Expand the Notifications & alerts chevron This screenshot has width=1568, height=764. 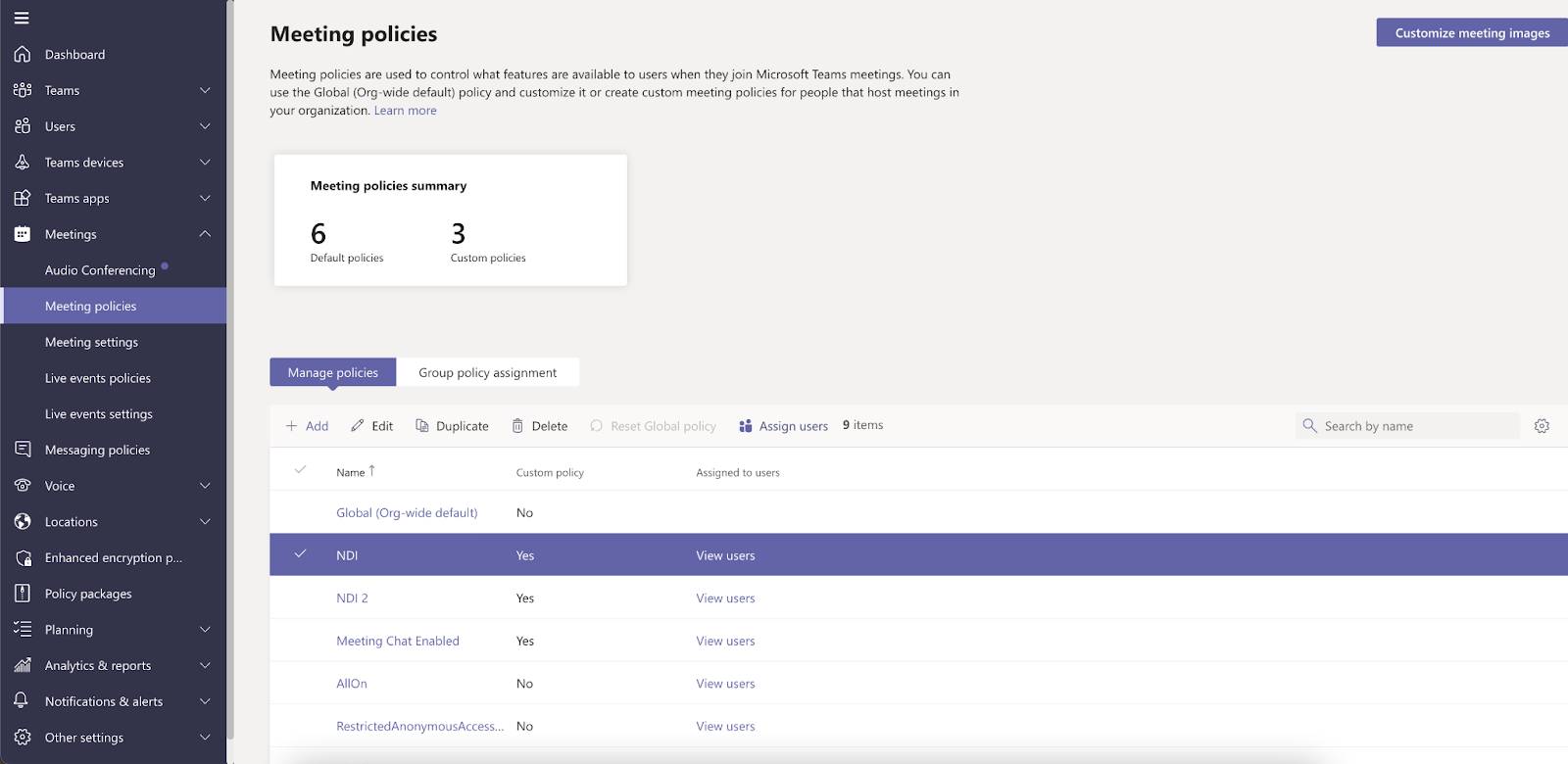(x=205, y=701)
